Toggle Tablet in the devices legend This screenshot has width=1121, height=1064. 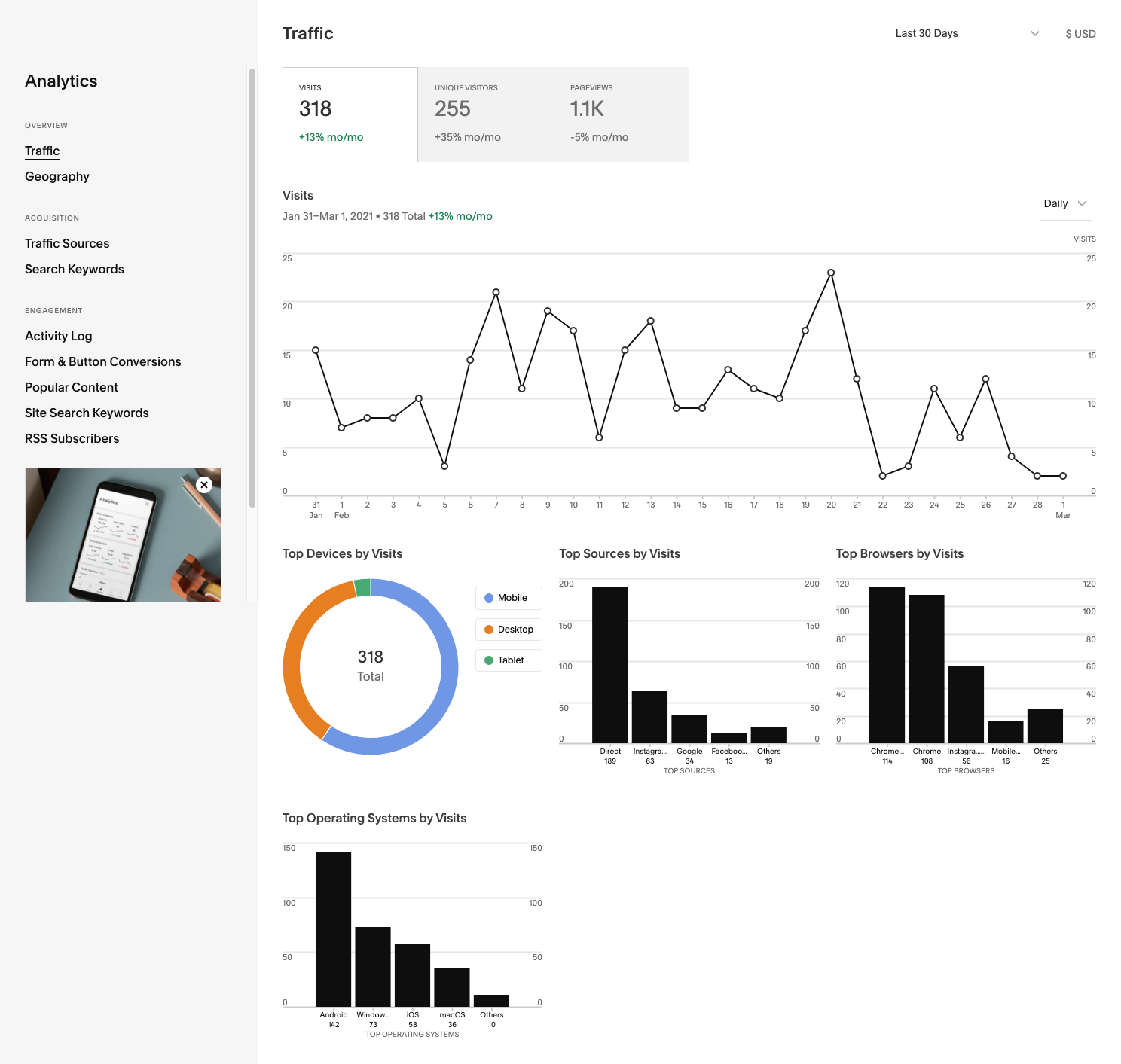click(x=508, y=660)
